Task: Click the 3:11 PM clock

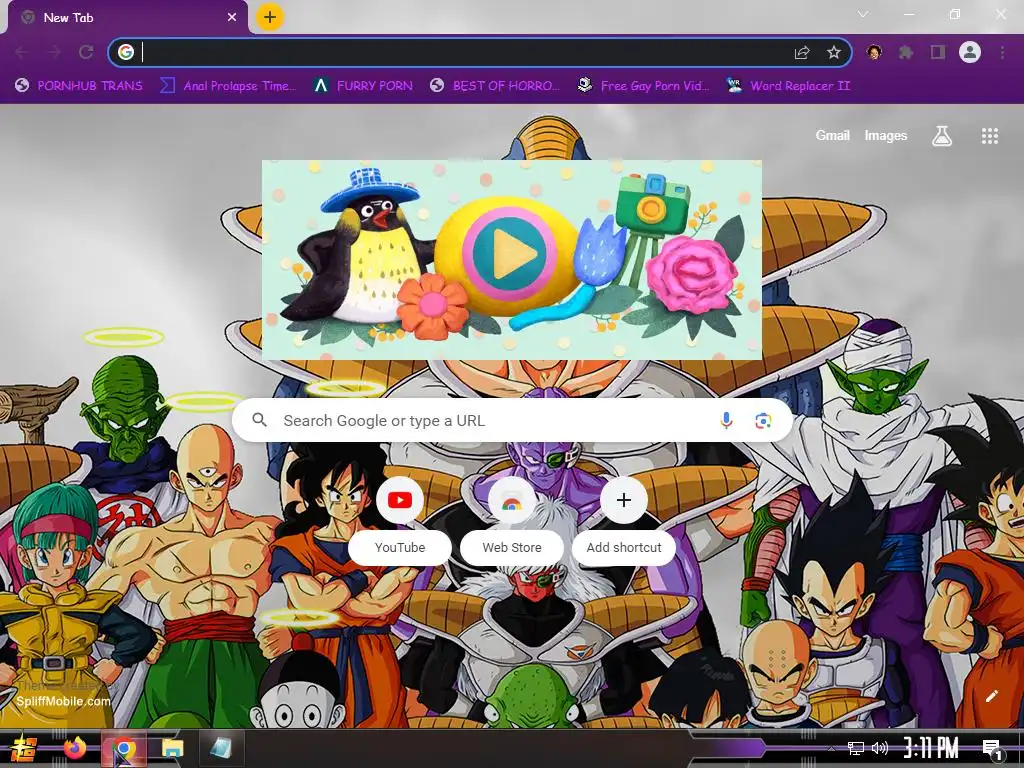Action: tap(931, 748)
